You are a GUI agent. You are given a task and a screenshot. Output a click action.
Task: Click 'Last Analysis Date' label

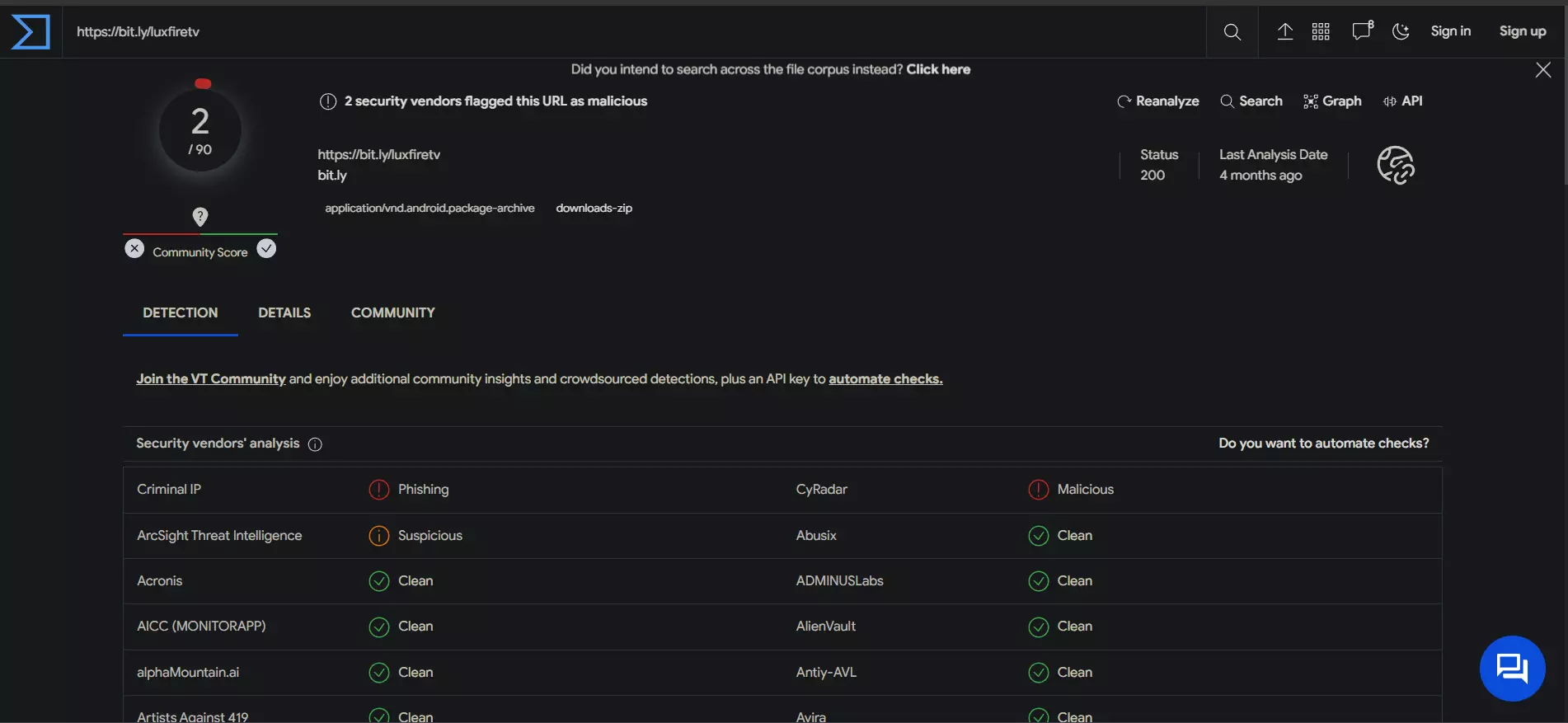tap(1273, 154)
